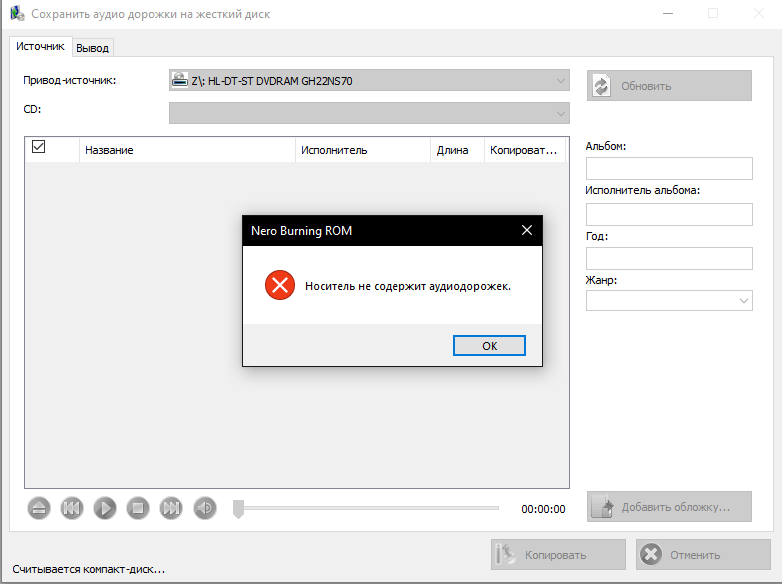Minimize the Сохранить аудио дорожки window
Screen dimensions: 782x584
click(668, 13)
